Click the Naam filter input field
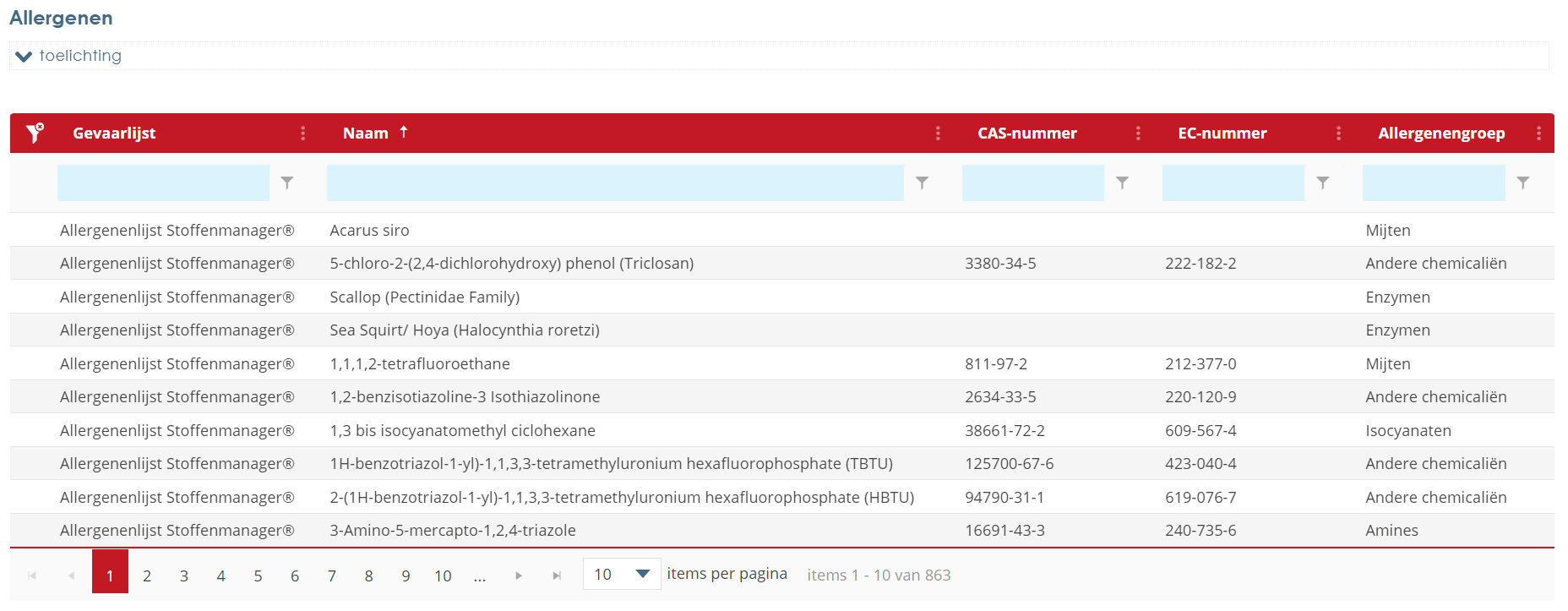 click(614, 183)
